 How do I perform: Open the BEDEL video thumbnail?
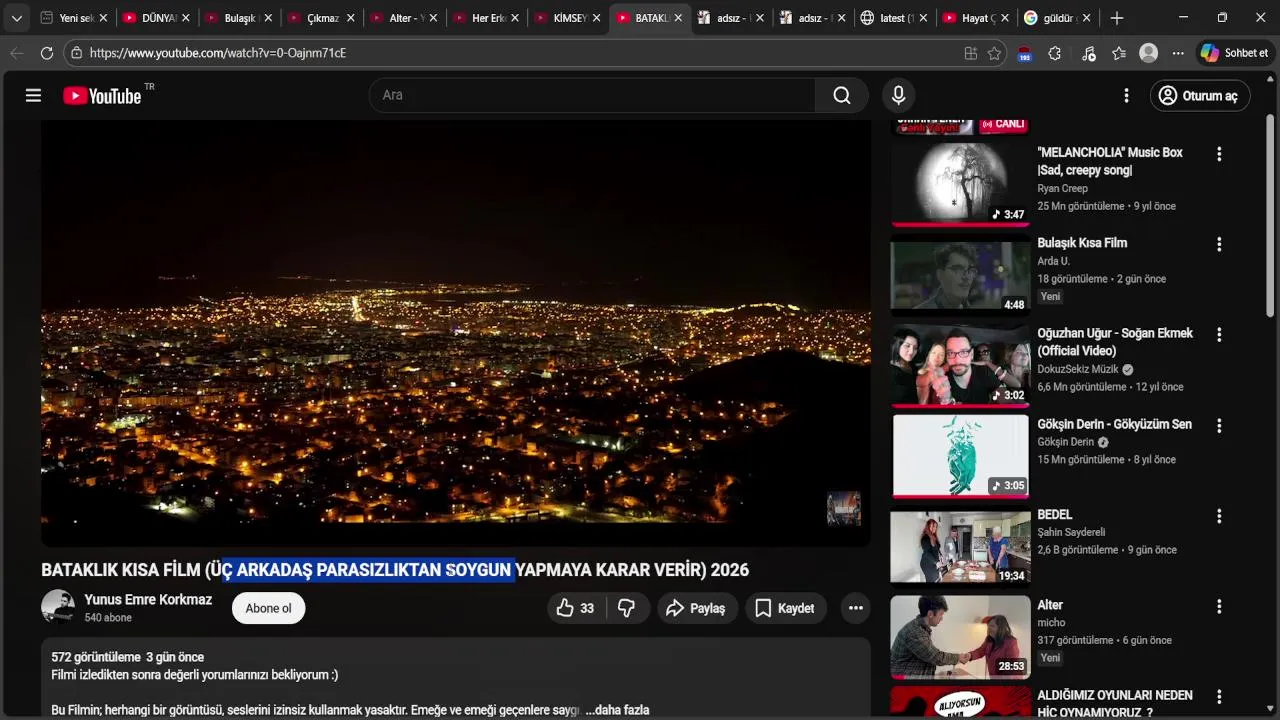click(x=960, y=547)
